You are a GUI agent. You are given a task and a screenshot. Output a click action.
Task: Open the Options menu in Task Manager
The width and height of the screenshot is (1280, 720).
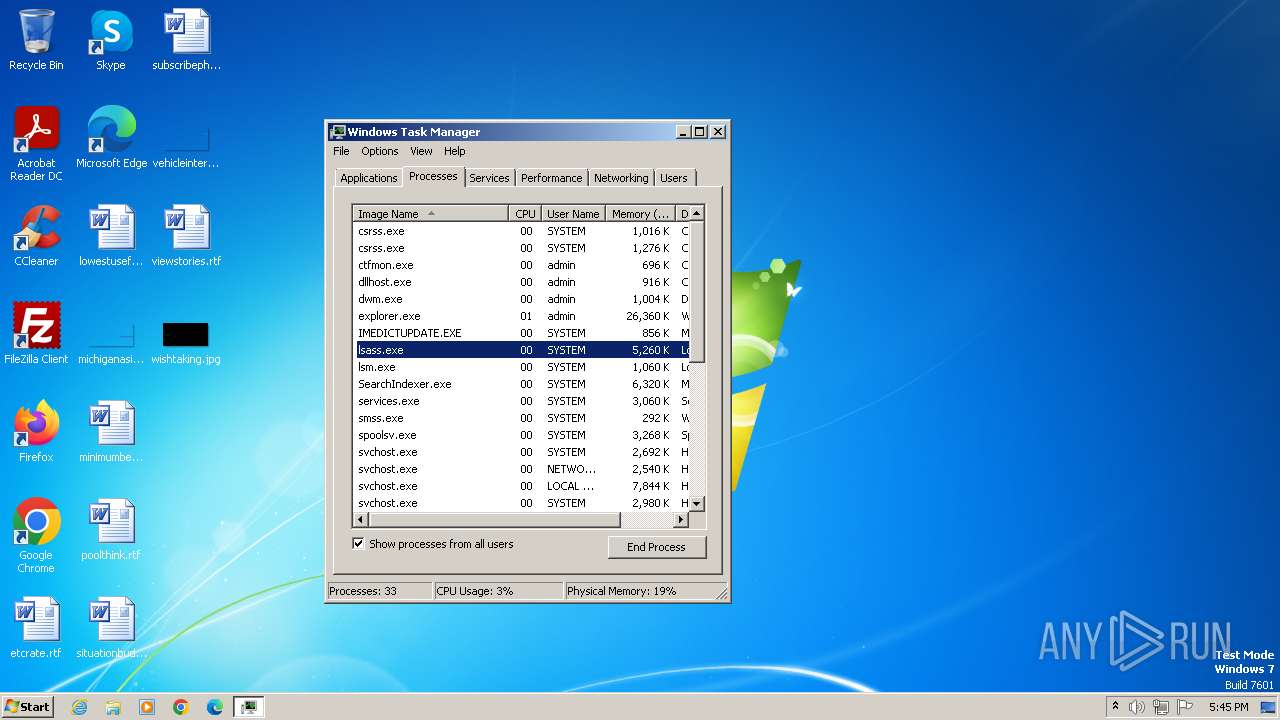point(380,151)
